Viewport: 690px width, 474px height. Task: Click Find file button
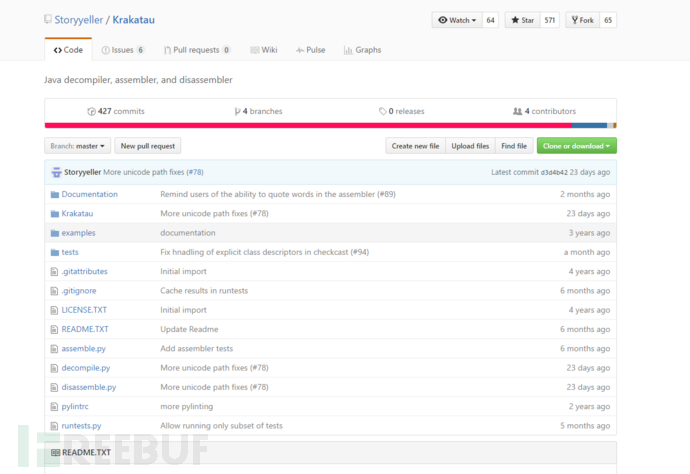click(514, 146)
